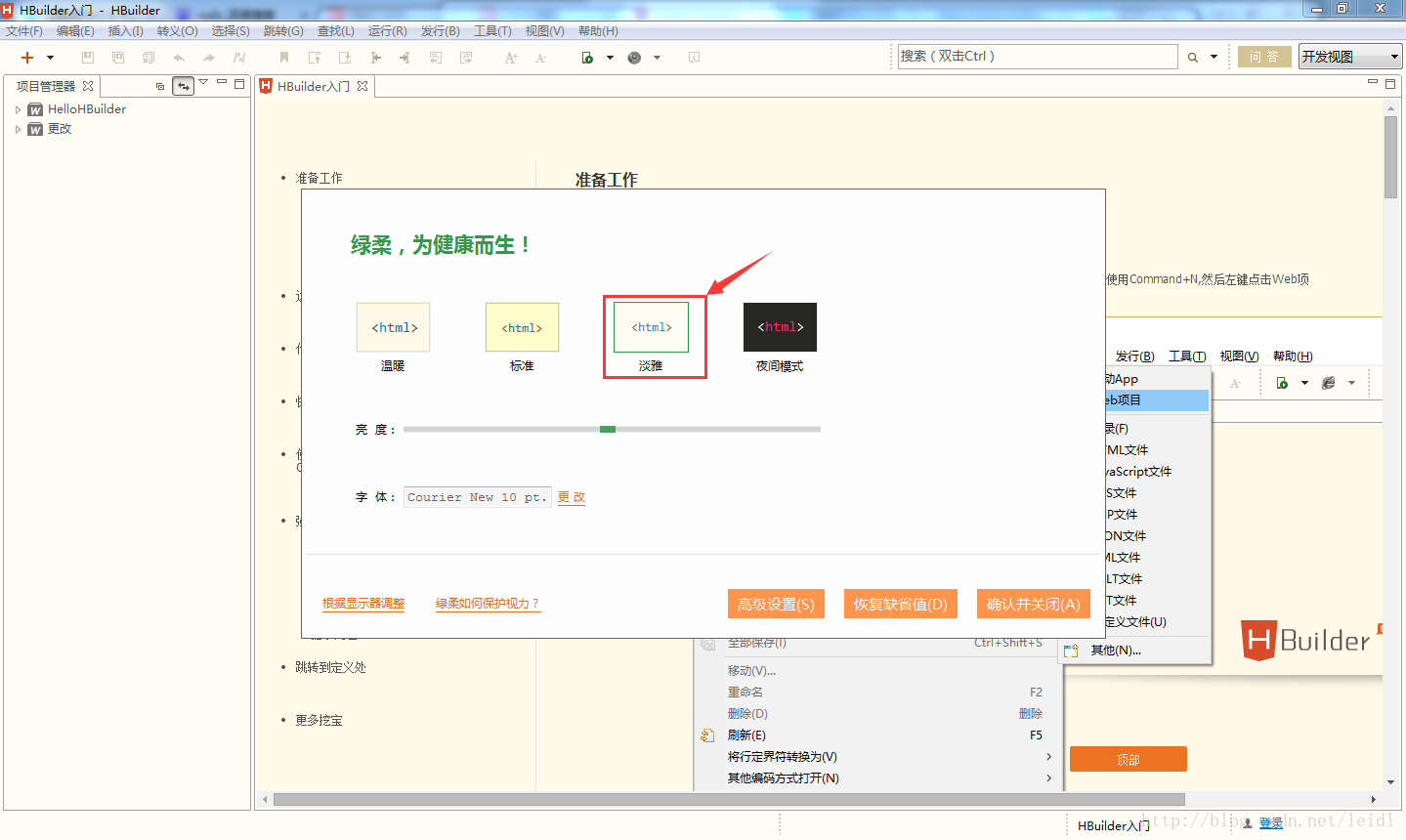Click the Redo arrow icon
This screenshot has width=1406, height=840.
[209, 58]
